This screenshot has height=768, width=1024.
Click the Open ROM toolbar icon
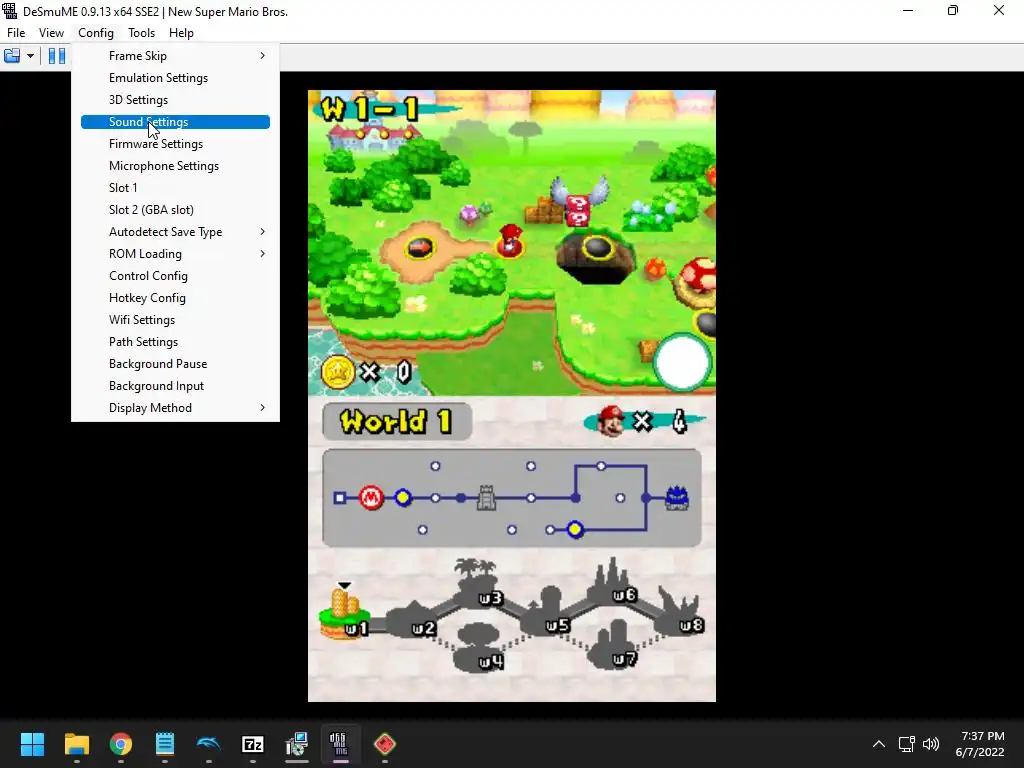pyautogui.click(x=12, y=56)
